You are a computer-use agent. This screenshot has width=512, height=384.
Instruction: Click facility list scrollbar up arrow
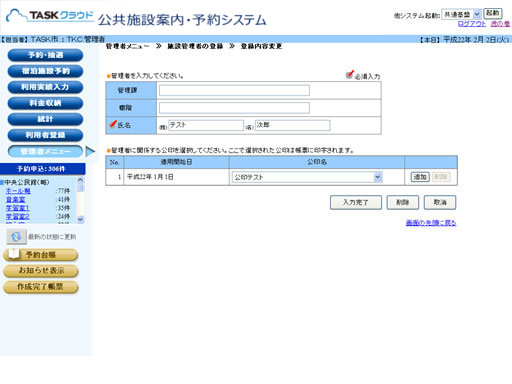pyautogui.click(x=80, y=180)
